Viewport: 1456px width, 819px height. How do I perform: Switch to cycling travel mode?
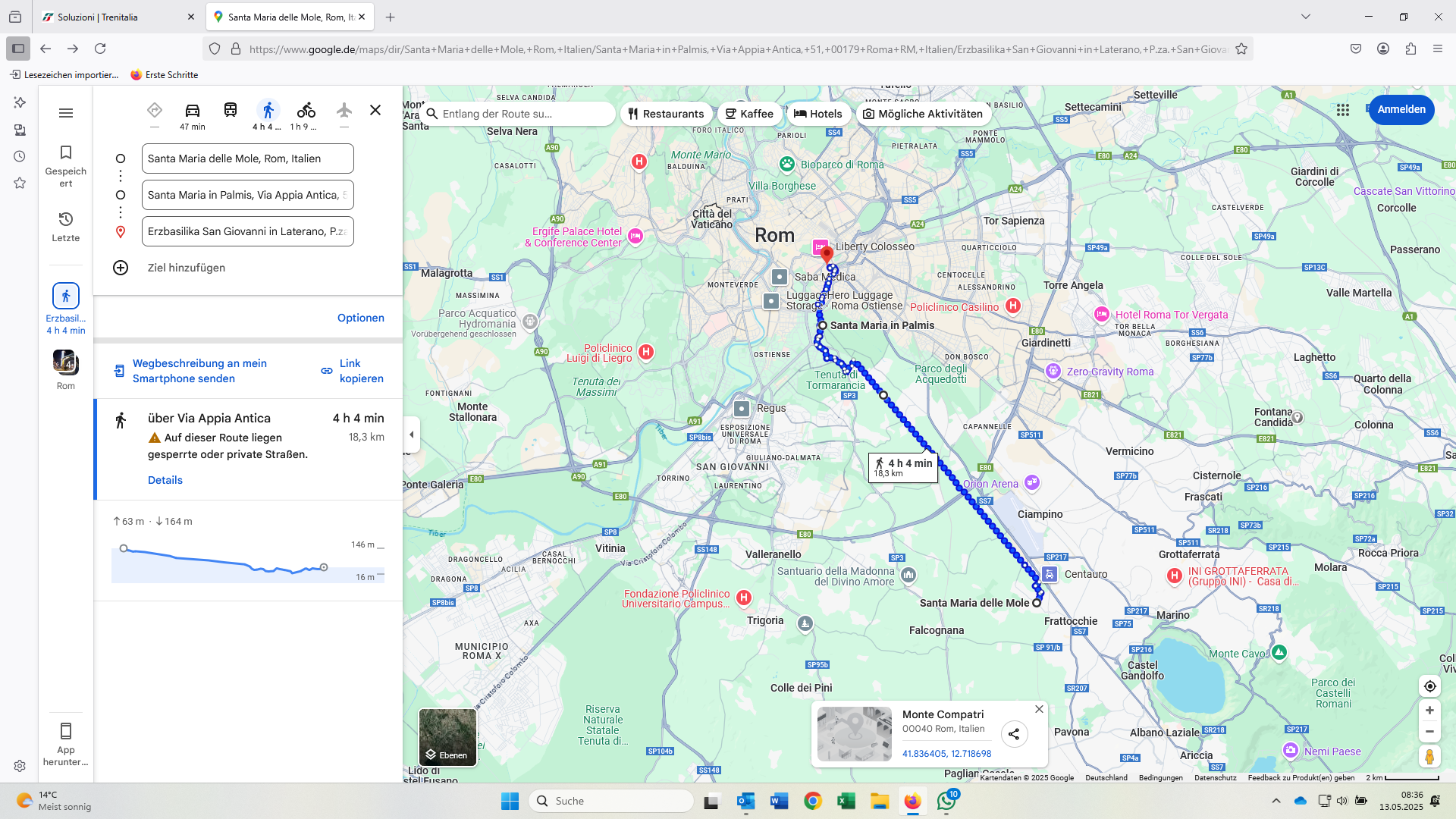[306, 115]
